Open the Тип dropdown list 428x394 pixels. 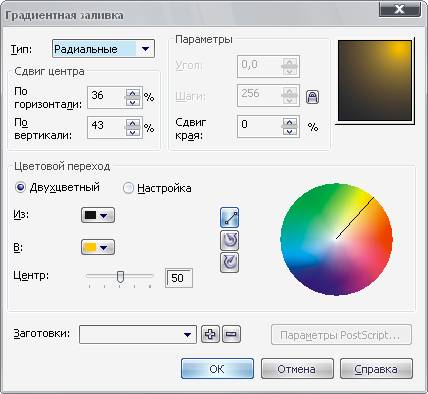[x=145, y=49]
